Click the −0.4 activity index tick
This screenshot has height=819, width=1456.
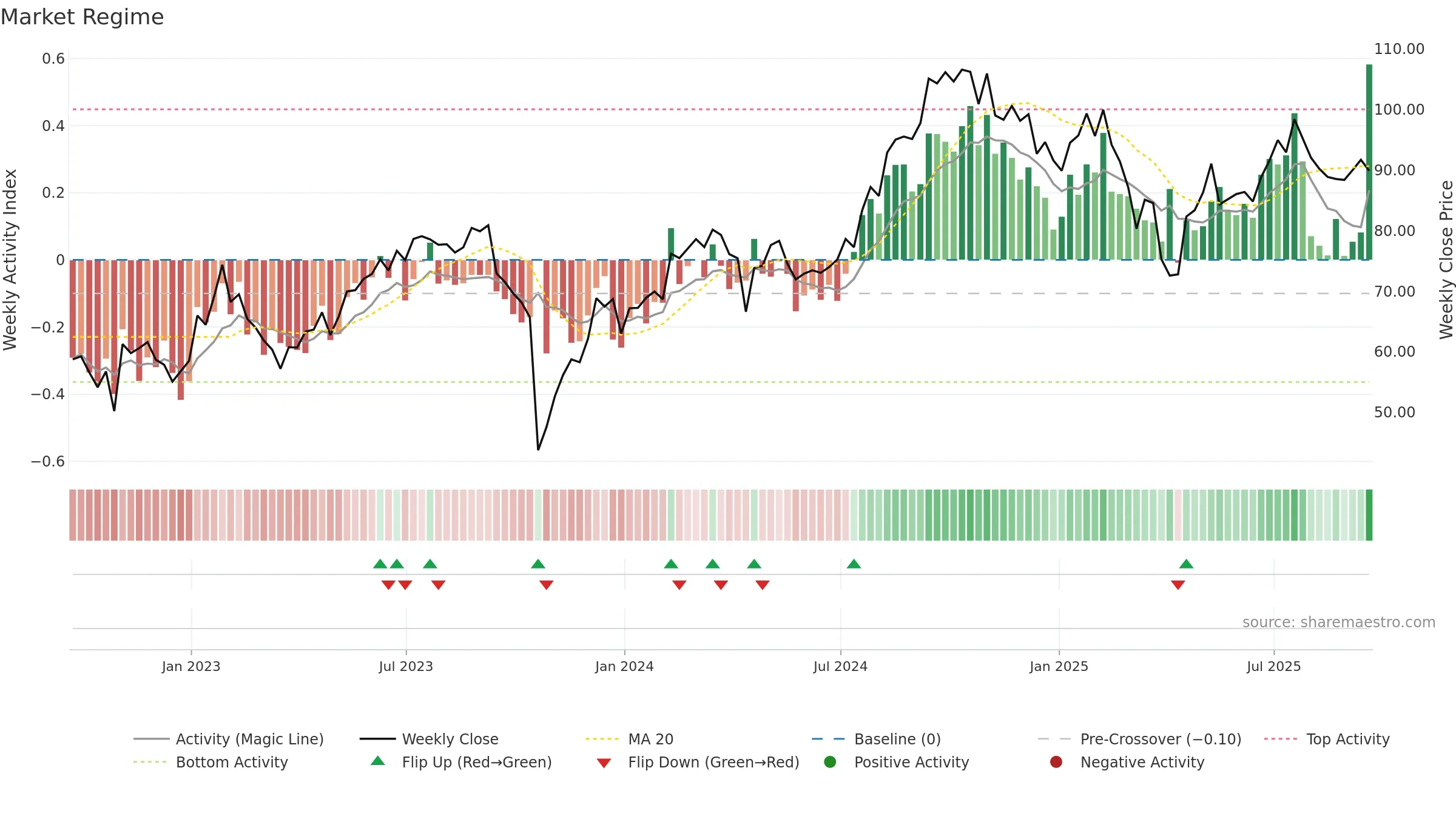pos(48,394)
